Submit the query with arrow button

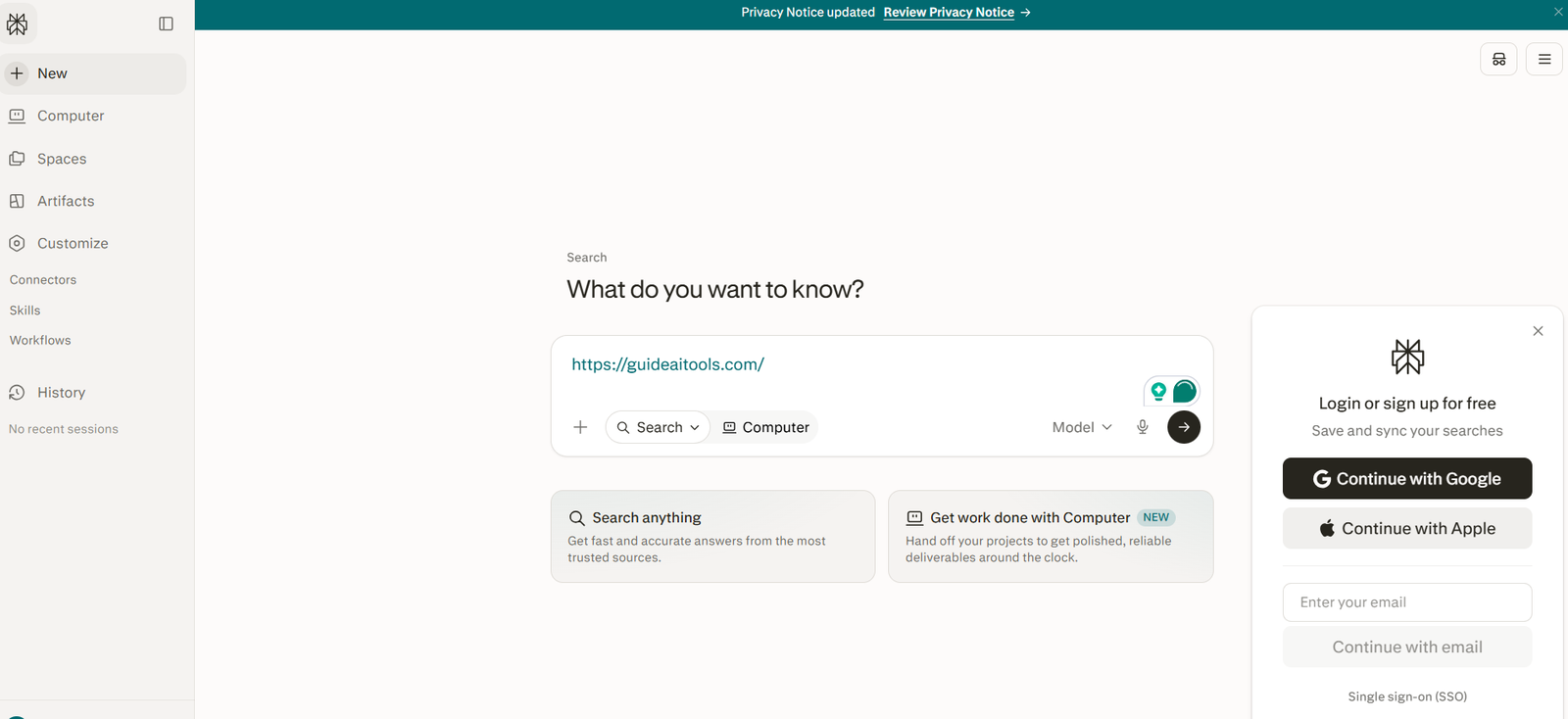click(1184, 427)
